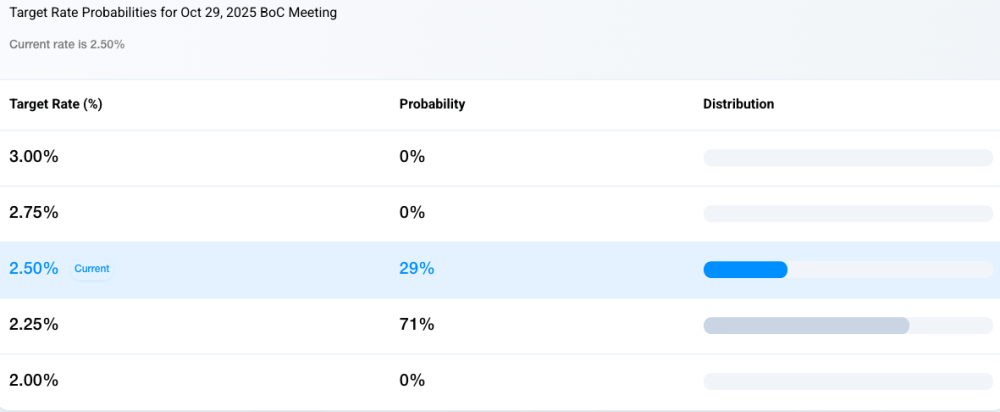
Task: Click the 29% probability value
Action: [x=417, y=269]
